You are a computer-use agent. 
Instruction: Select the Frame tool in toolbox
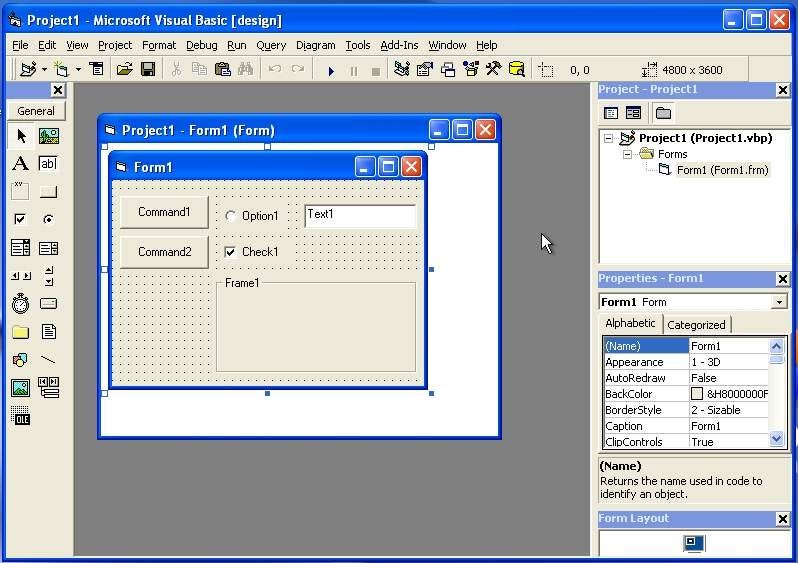(x=20, y=191)
